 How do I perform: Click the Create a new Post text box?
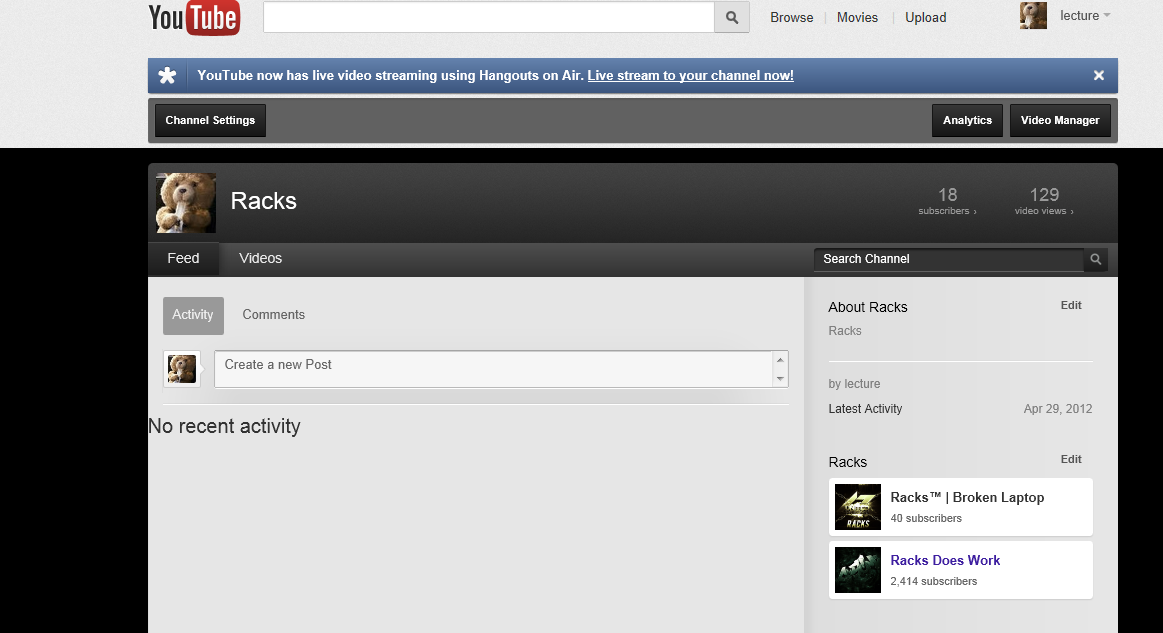[493, 369]
